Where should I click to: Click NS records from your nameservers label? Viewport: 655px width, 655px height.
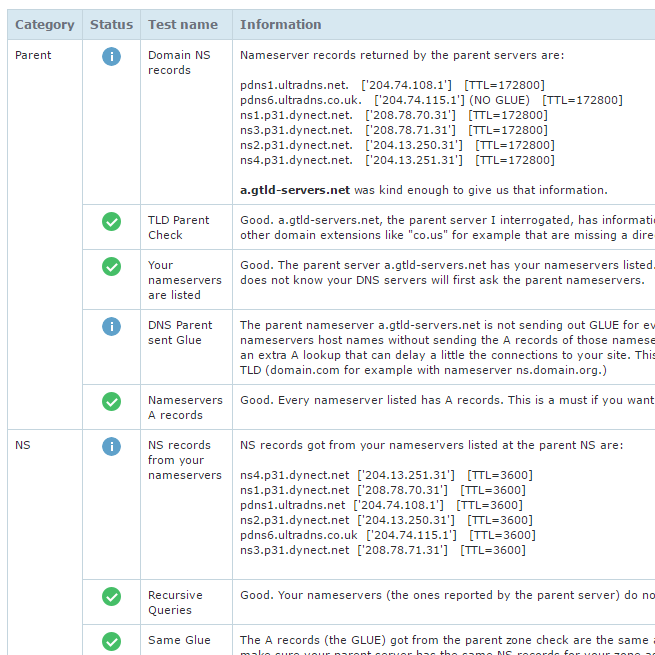[x=185, y=460]
